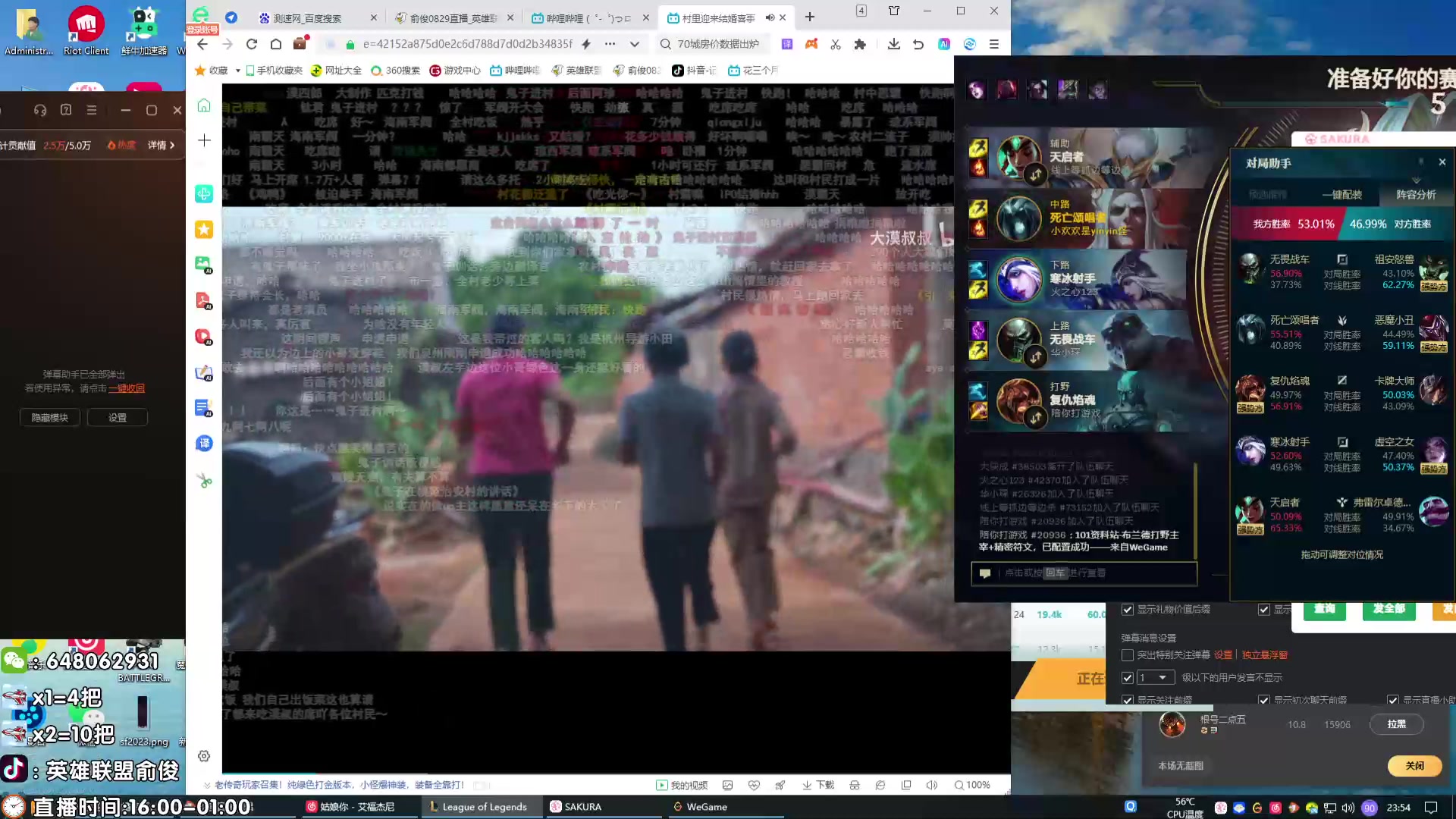The image size is (1456, 819).
Task: Click the URL address field
Action: pos(468,44)
